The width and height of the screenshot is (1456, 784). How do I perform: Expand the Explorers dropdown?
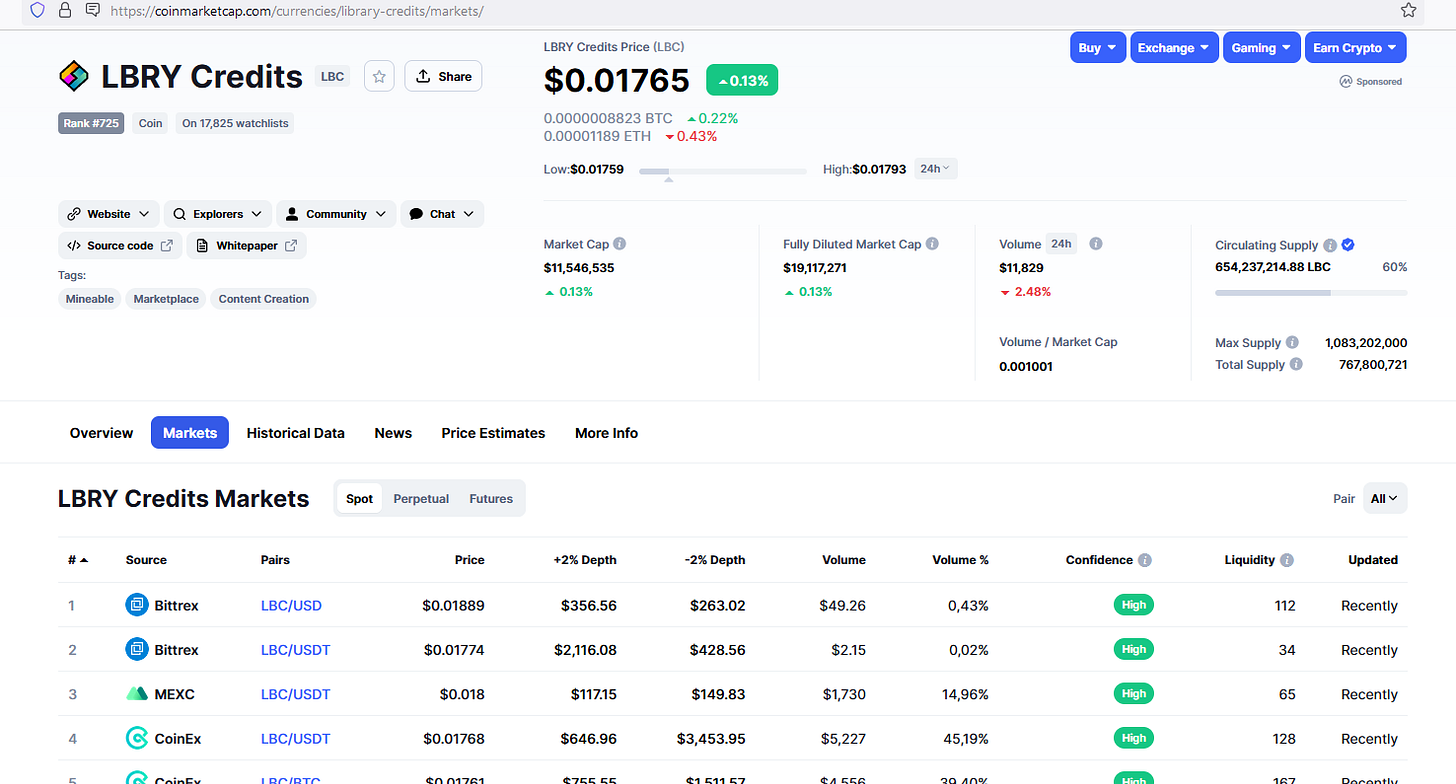pos(218,214)
